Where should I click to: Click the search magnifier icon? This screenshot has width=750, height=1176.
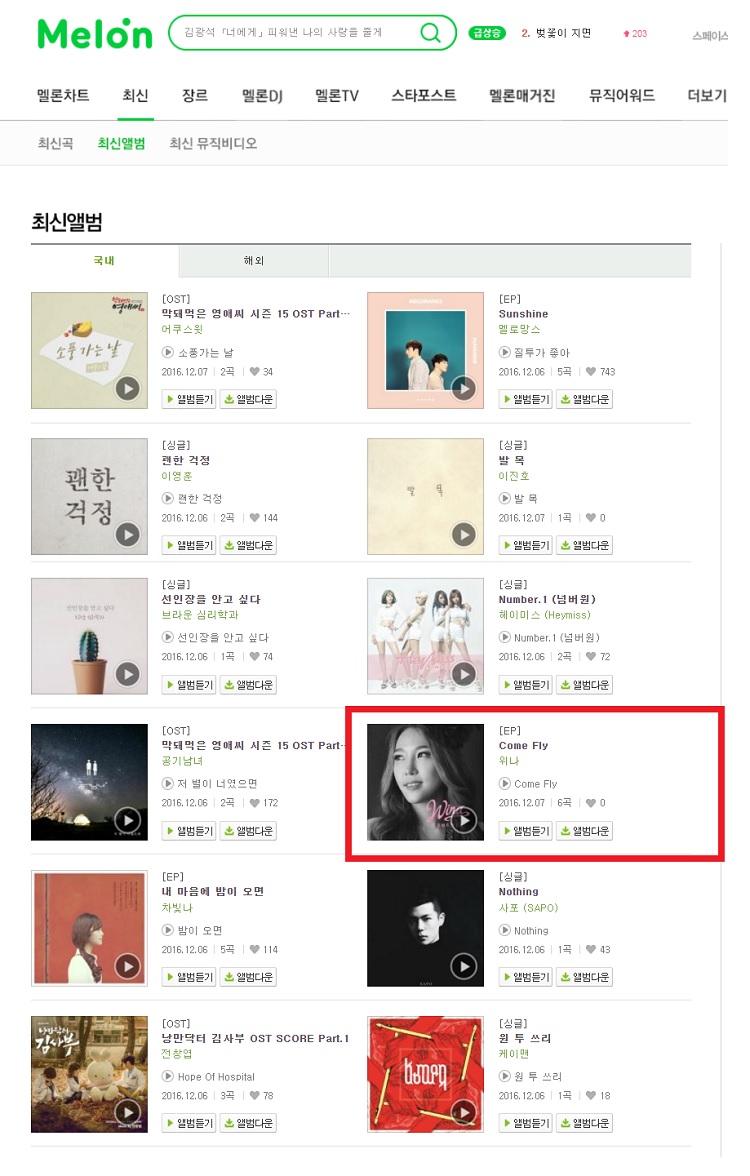[x=430, y=33]
